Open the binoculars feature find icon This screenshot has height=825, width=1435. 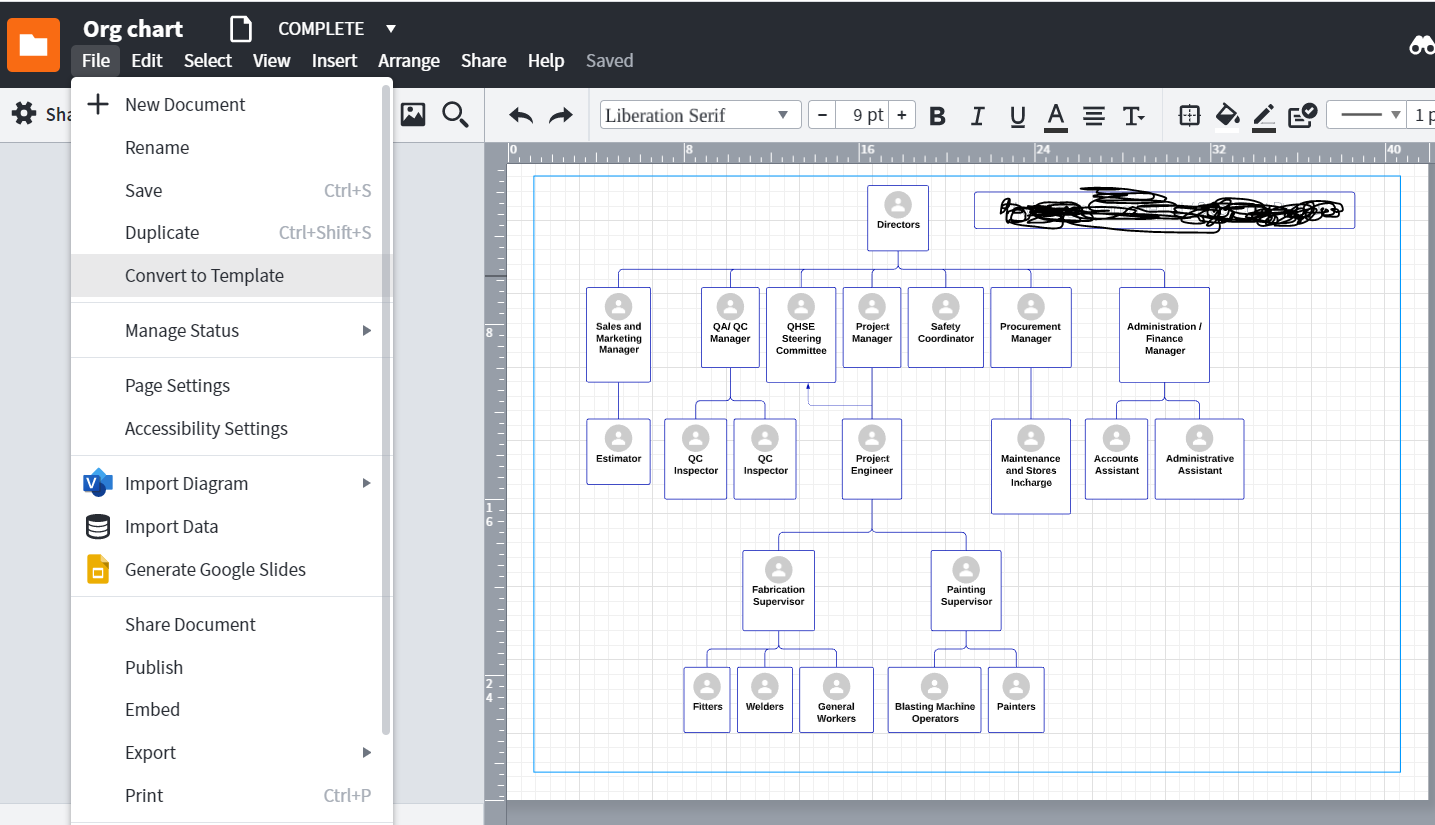pyautogui.click(x=1421, y=45)
